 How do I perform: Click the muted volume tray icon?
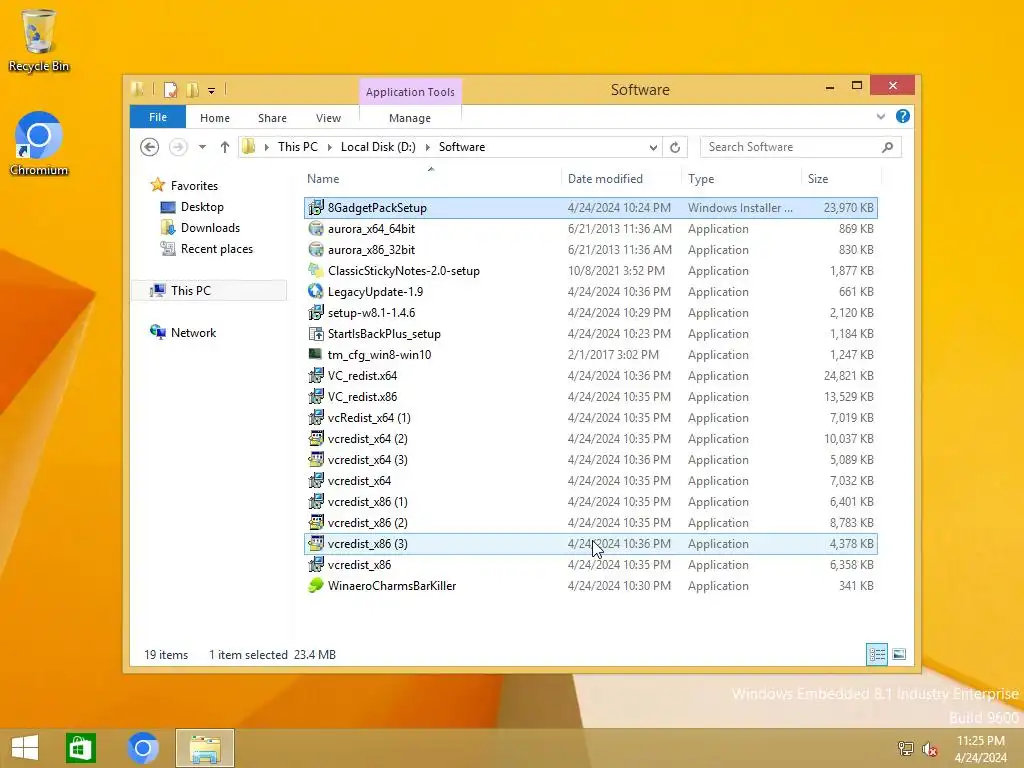[930, 748]
